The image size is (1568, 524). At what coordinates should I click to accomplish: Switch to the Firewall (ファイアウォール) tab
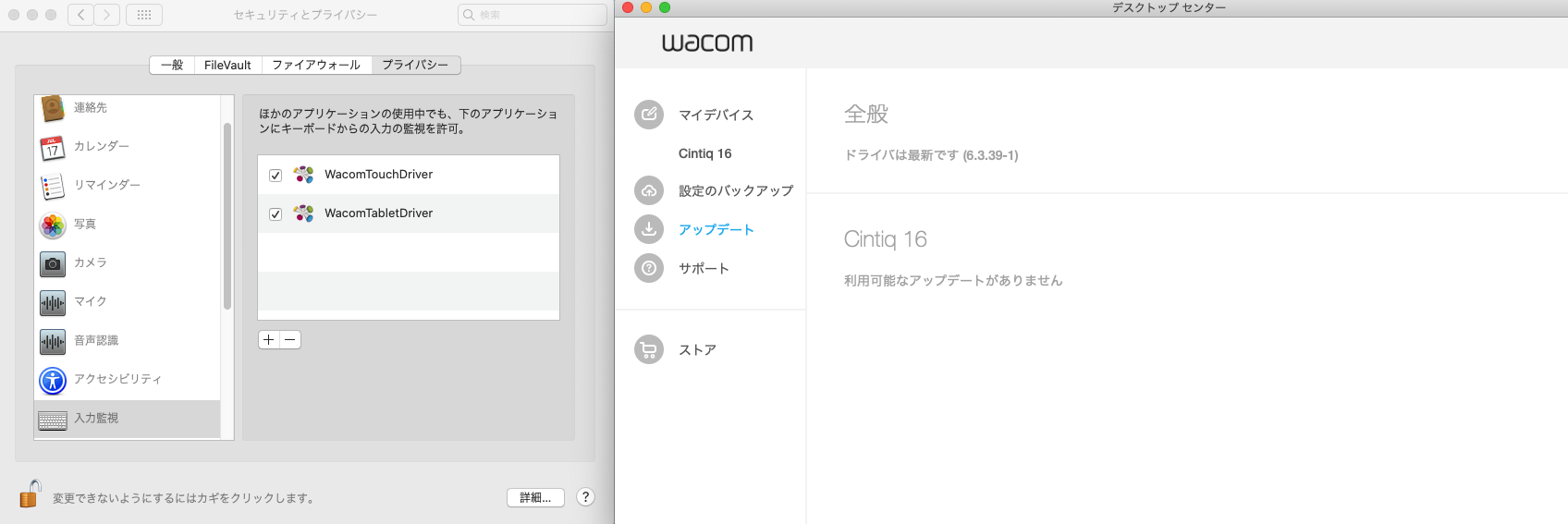click(x=316, y=65)
